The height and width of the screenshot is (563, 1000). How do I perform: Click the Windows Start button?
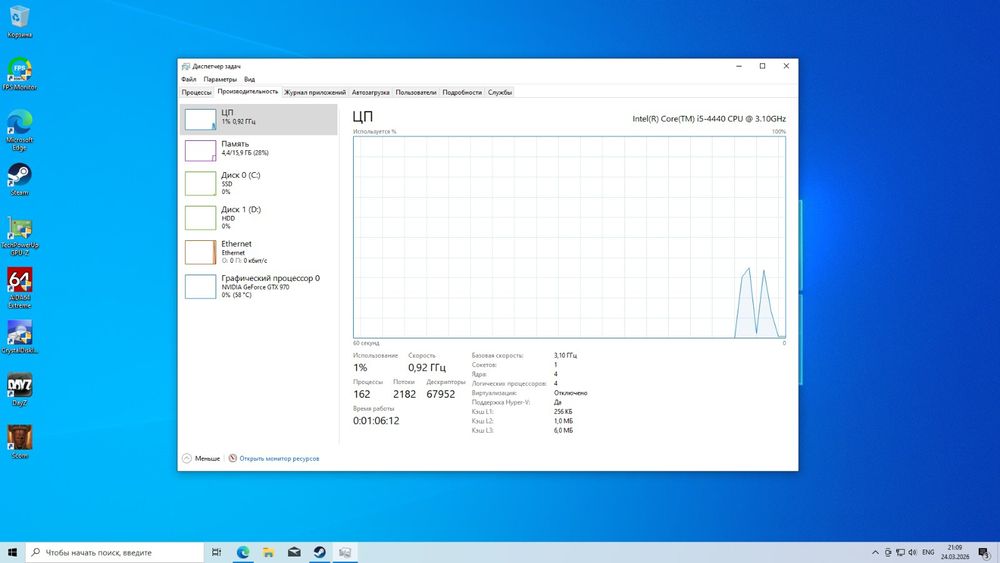click(12, 552)
